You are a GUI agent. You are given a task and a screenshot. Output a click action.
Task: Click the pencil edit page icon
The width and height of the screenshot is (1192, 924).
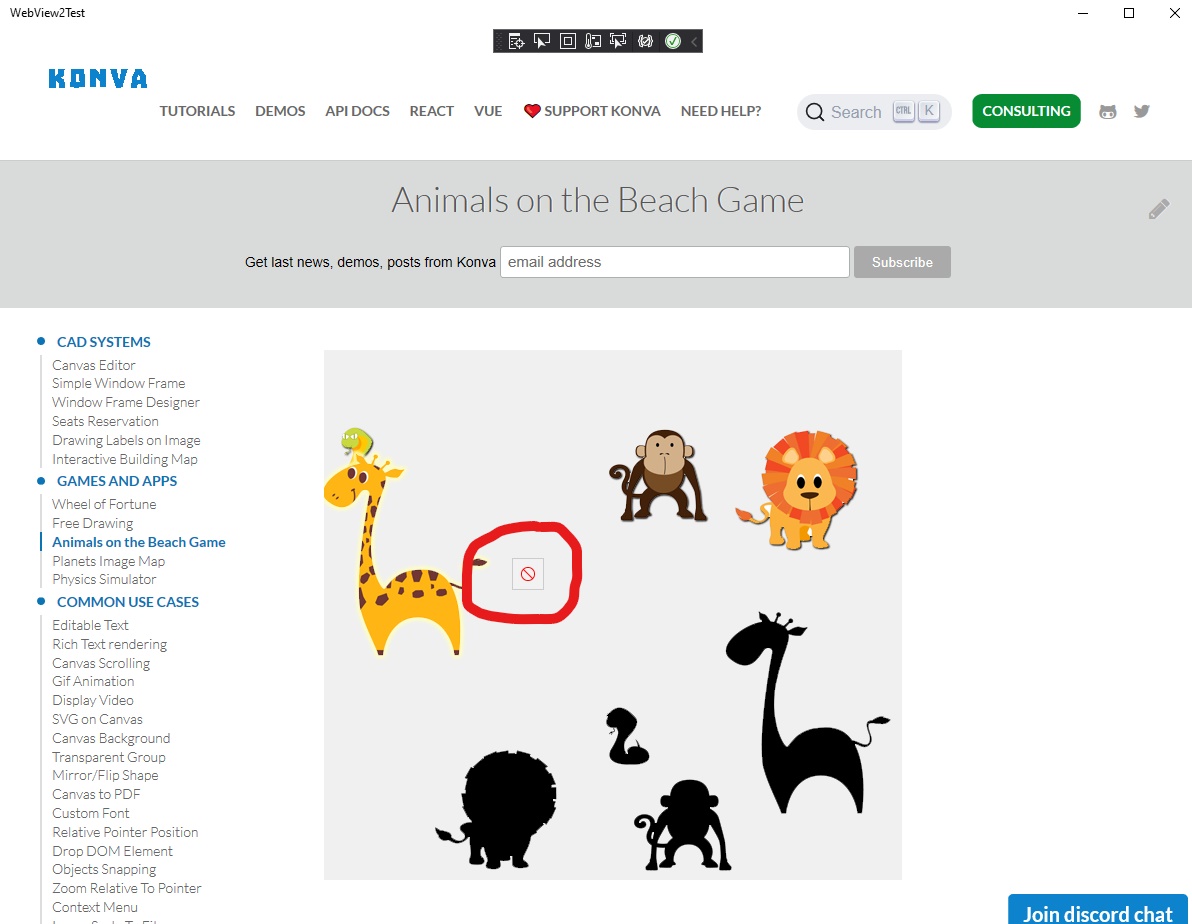[1159, 209]
